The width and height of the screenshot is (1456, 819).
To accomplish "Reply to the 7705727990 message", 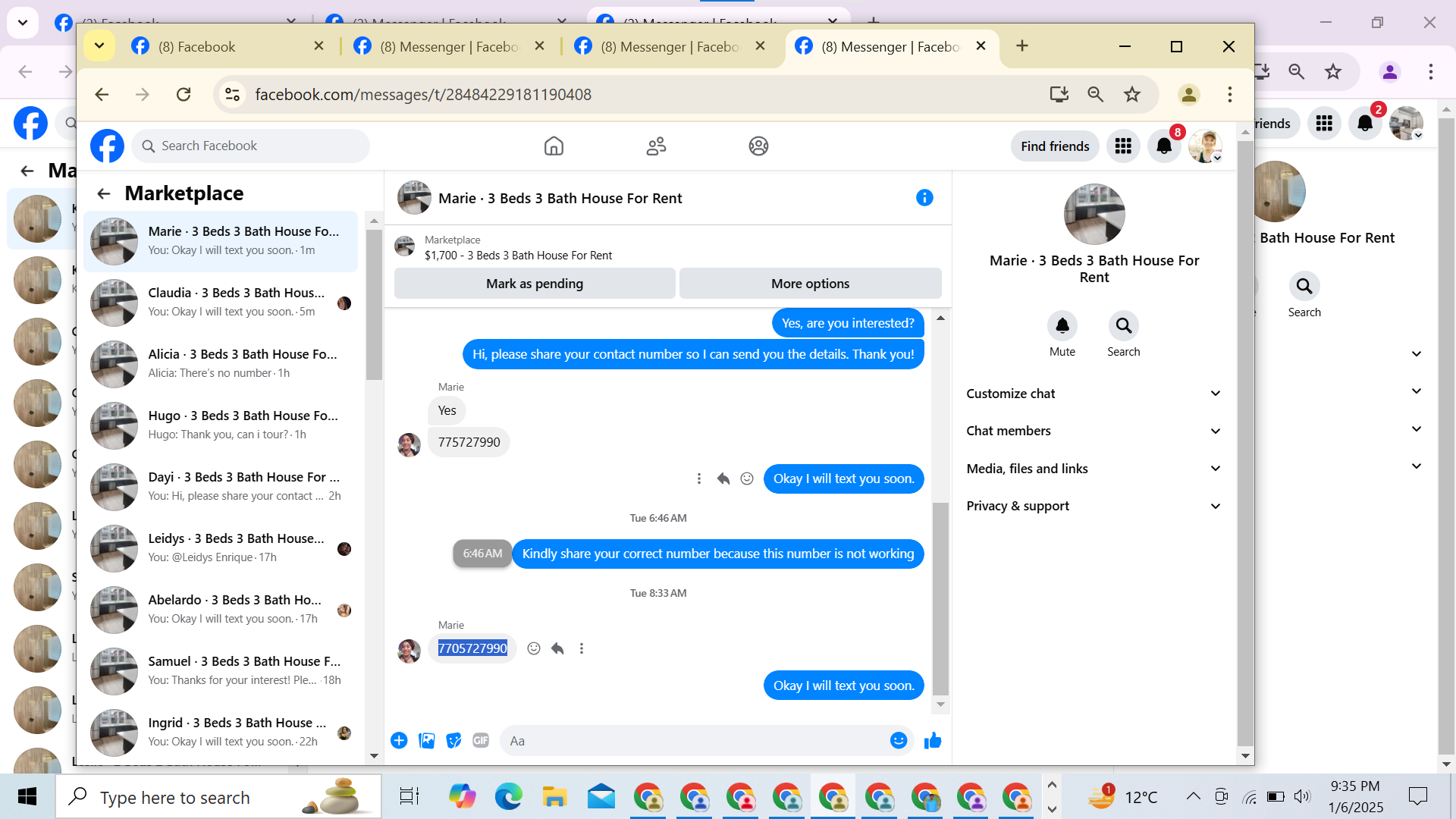I will point(557,648).
